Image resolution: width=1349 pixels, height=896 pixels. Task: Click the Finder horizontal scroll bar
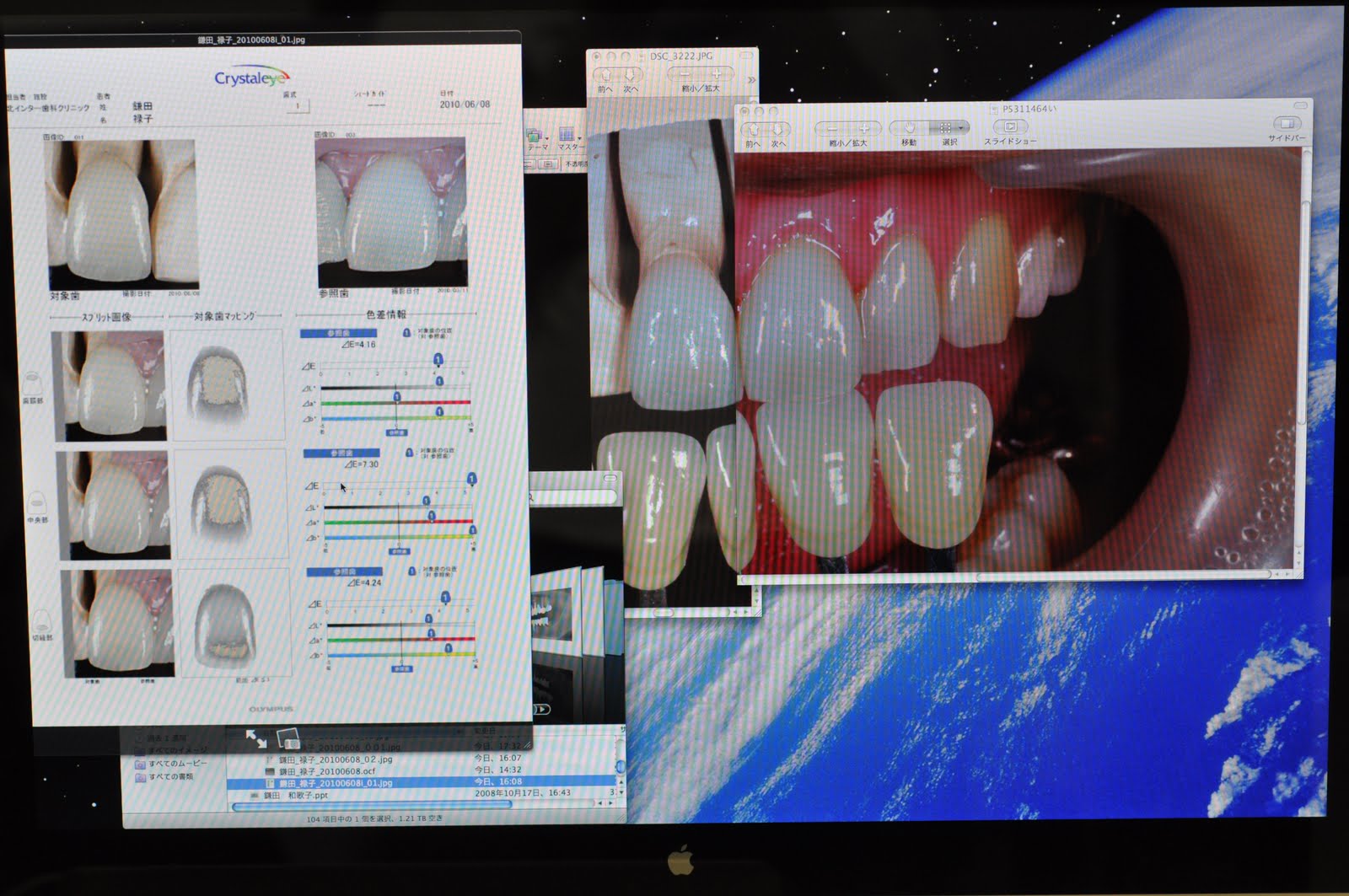371,805
